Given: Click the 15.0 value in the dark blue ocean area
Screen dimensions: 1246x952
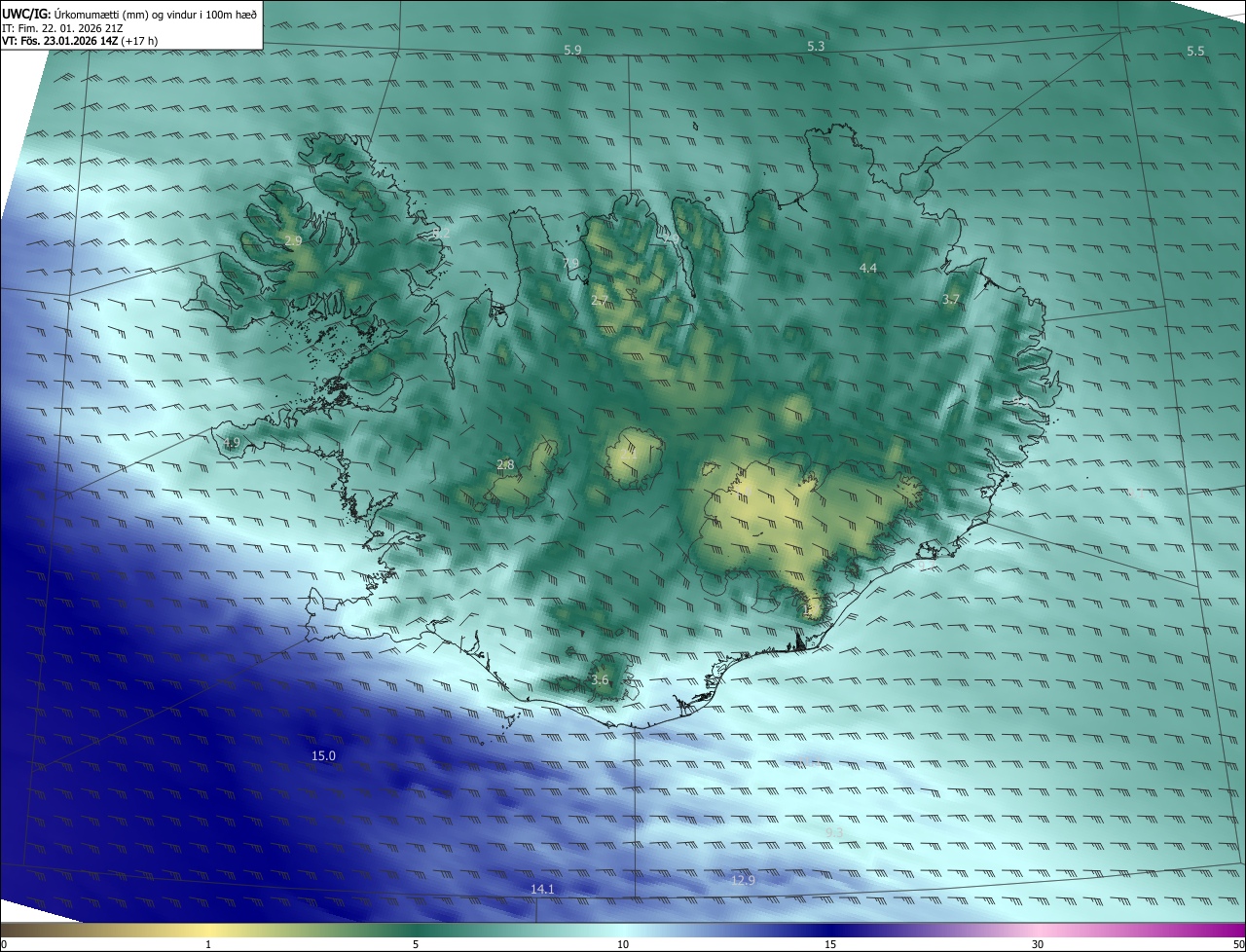Looking at the screenshot, I should 323,756.
